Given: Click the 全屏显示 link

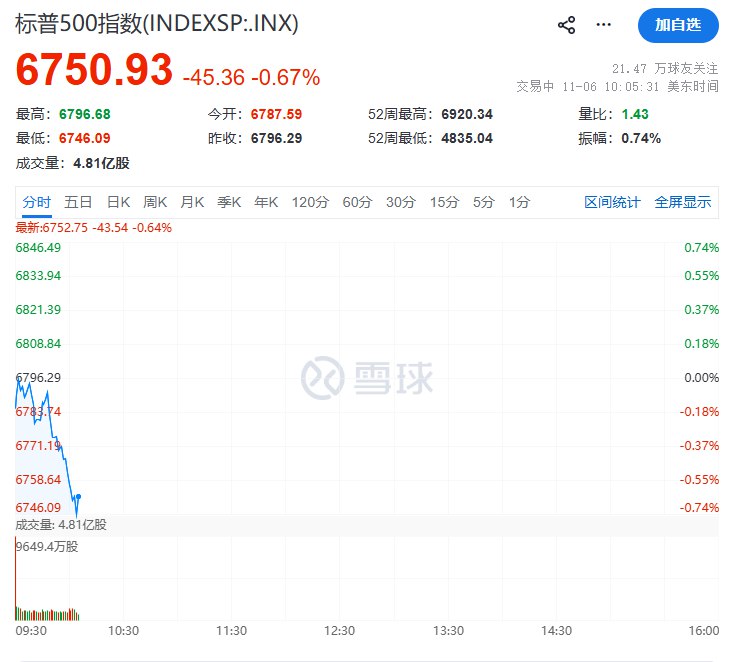Looking at the screenshot, I should tap(683, 202).
